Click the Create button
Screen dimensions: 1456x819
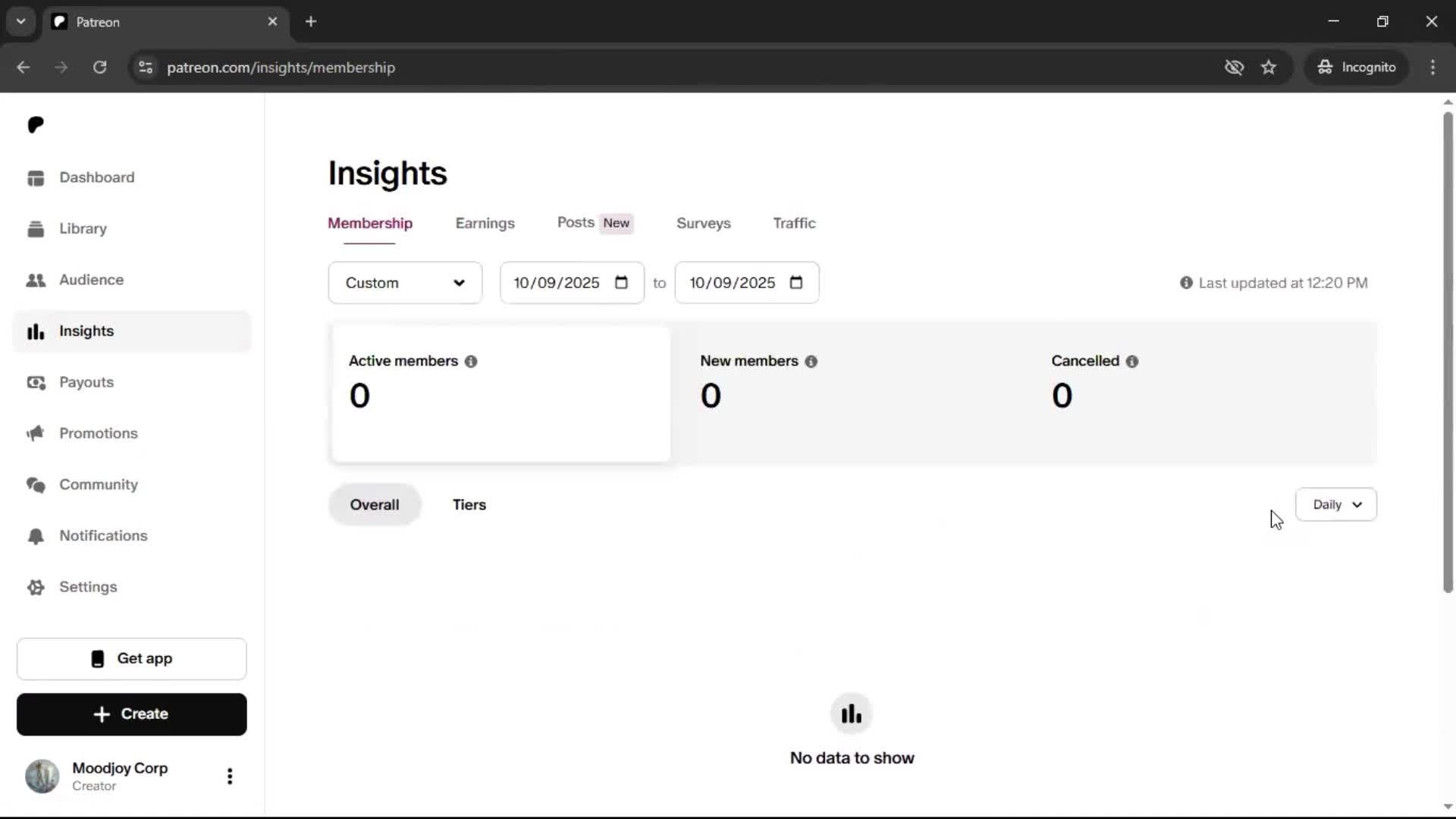click(132, 714)
